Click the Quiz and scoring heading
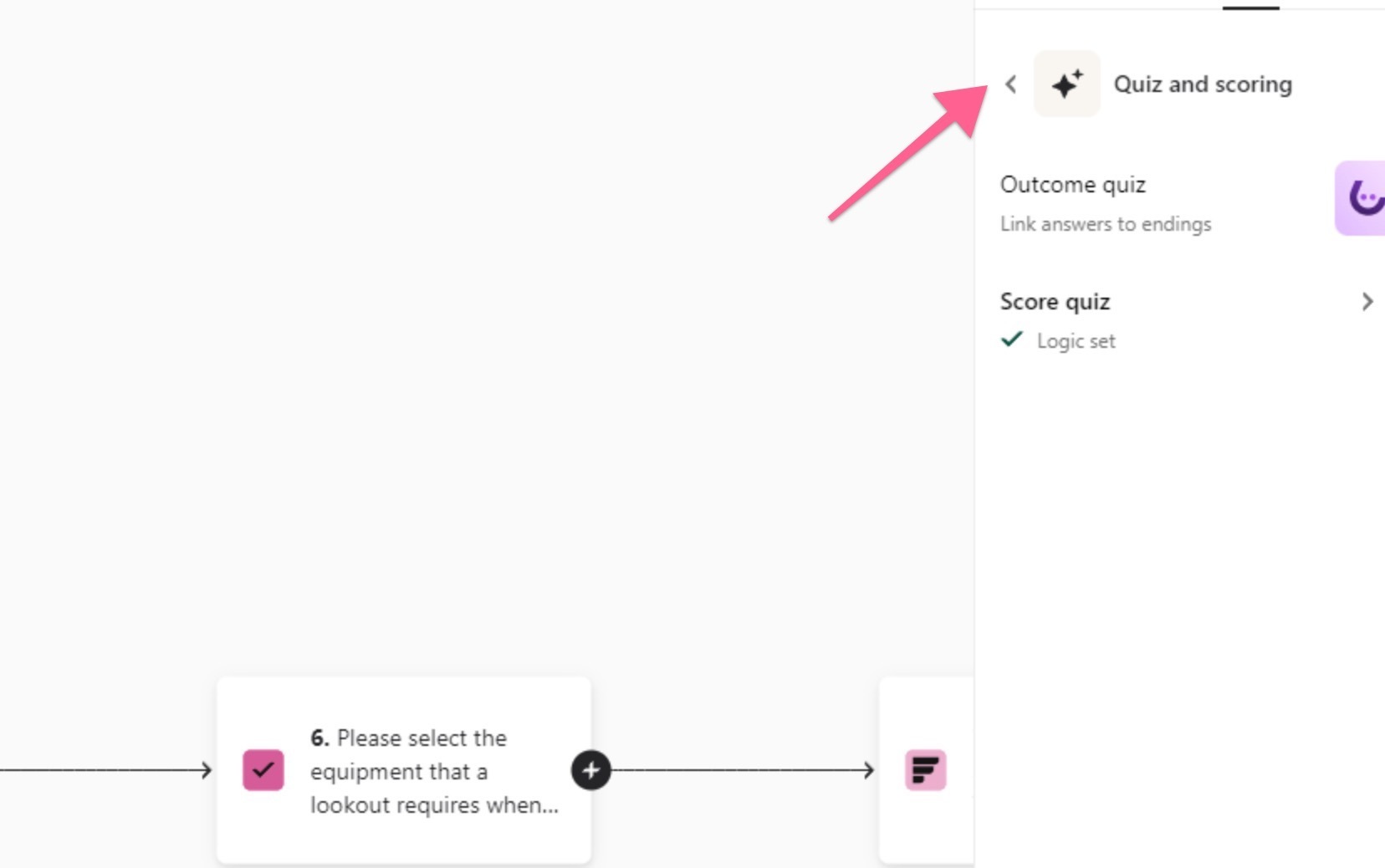 click(1203, 84)
